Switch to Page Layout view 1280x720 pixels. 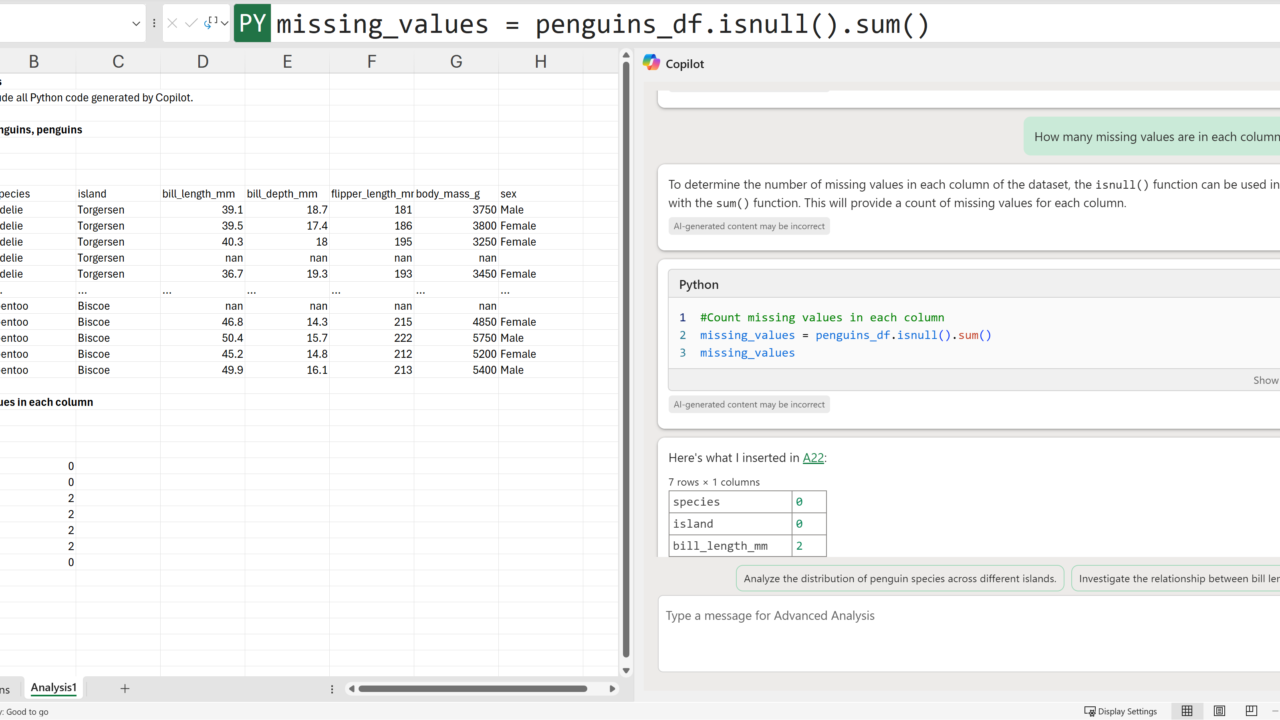tap(1219, 711)
